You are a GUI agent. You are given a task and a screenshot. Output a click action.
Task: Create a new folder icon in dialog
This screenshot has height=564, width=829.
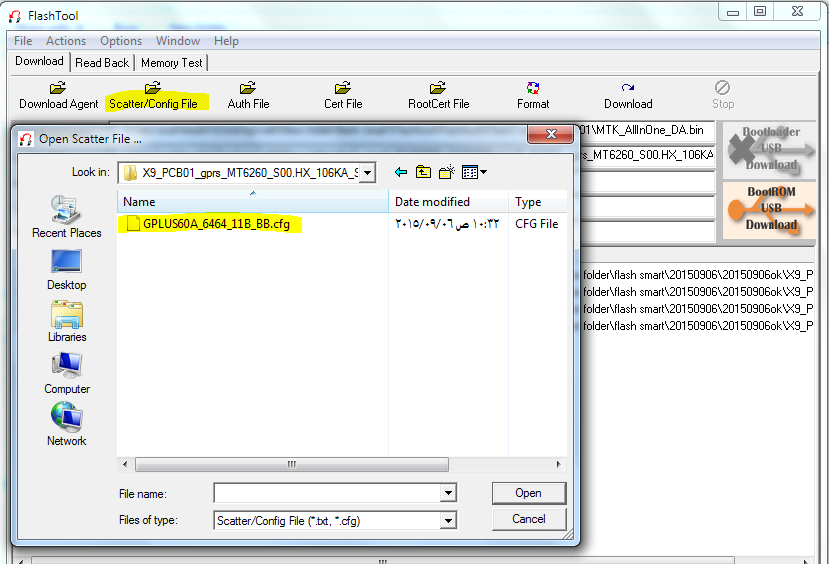tap(447, 172)
